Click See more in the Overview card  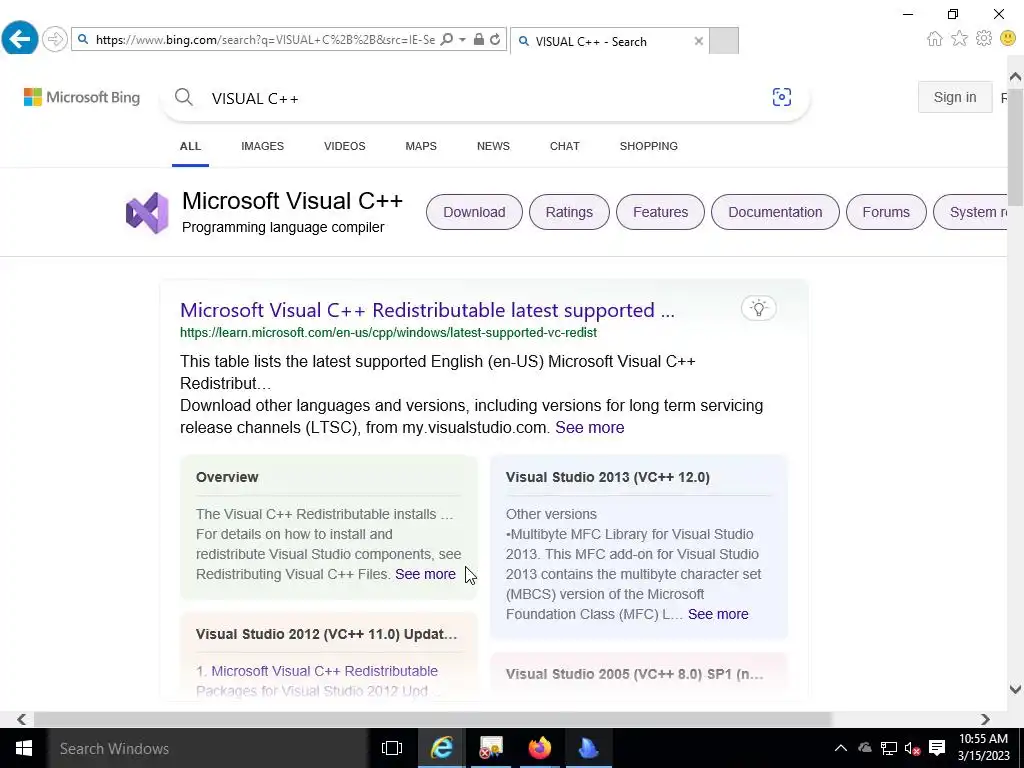click(x=425, y=574)
